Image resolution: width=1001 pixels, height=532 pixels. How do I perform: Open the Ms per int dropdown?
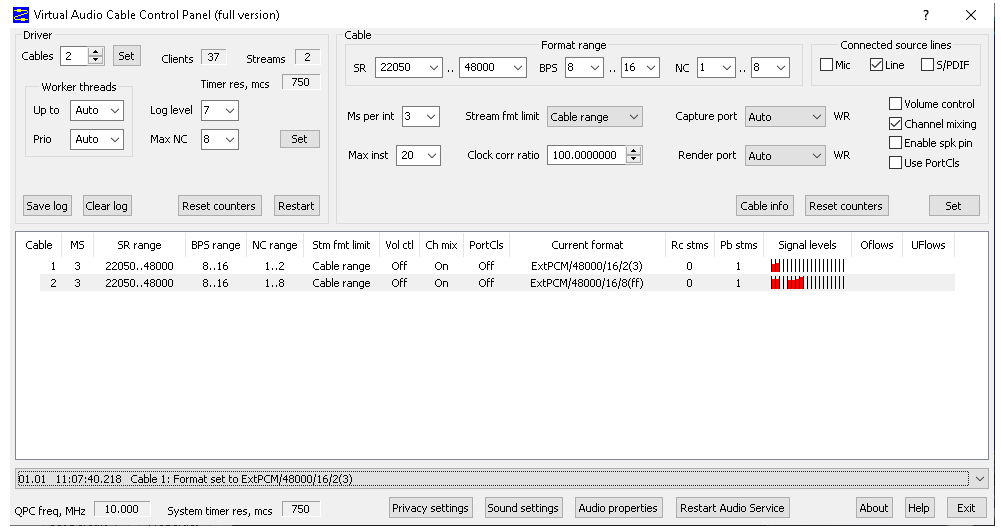click(421, 116)
